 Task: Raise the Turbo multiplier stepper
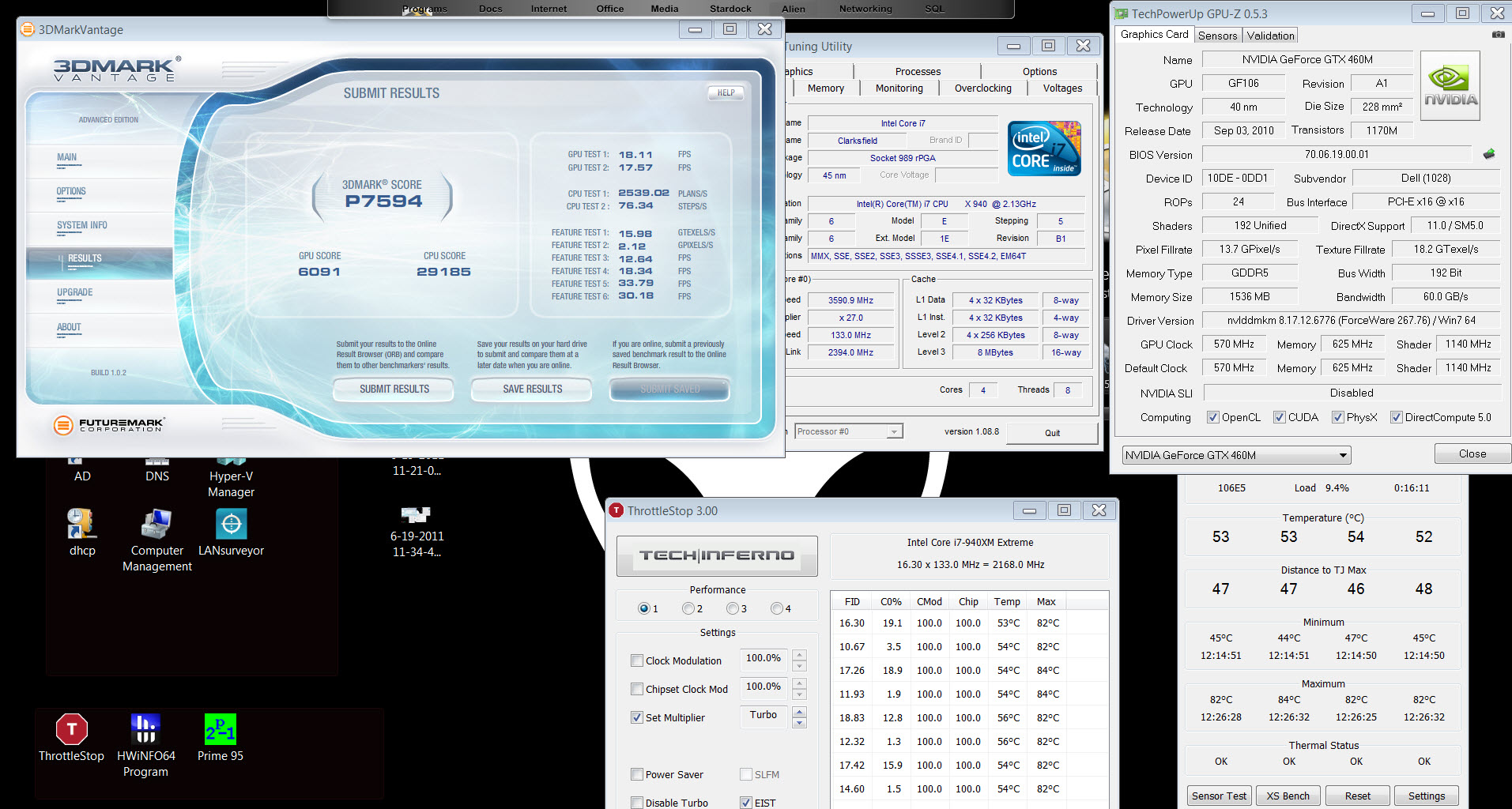pos(799,712)
